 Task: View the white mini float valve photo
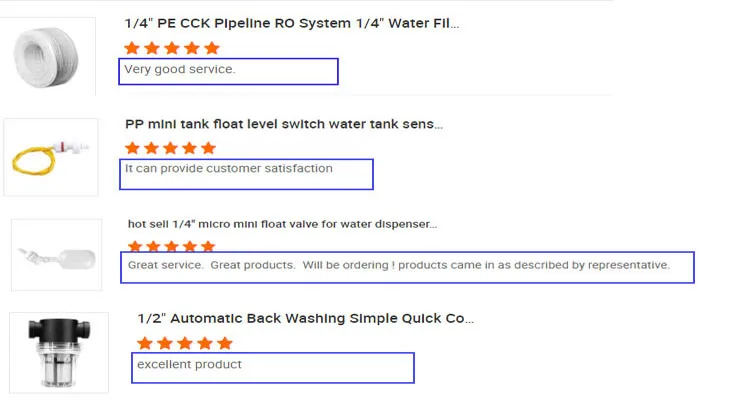[56, 256]
